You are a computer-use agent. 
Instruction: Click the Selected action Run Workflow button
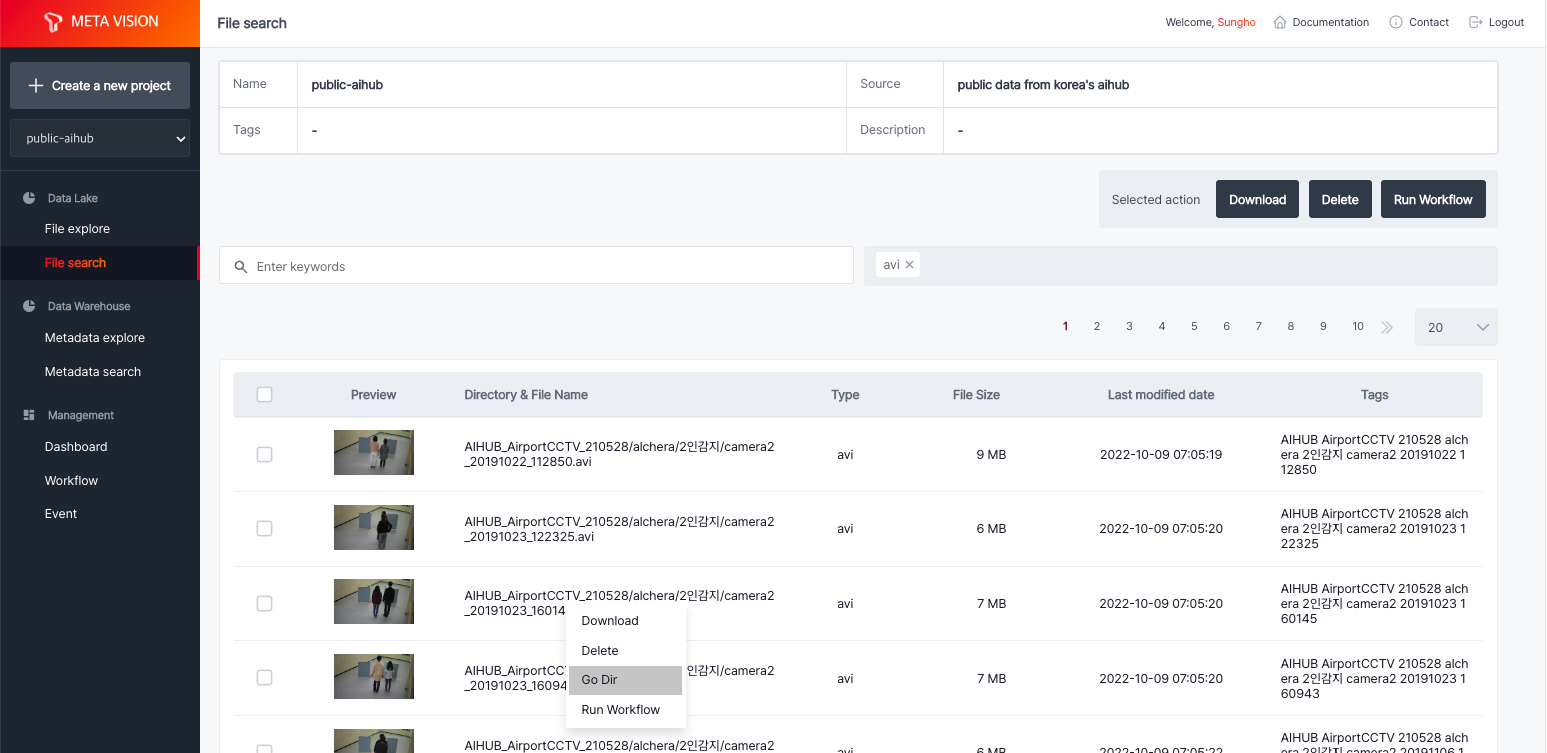click(1433, 199)
